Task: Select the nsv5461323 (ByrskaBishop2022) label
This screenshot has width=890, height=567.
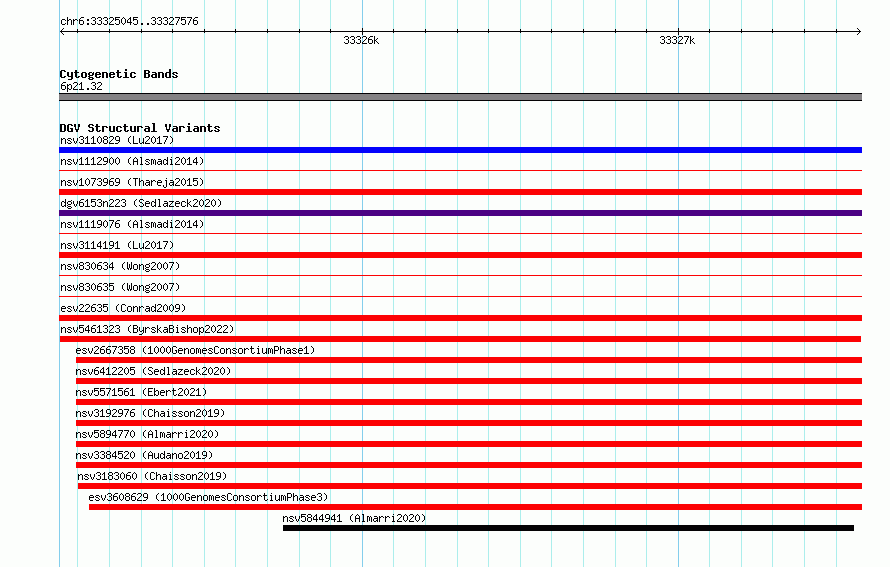Action: point(147,329)
